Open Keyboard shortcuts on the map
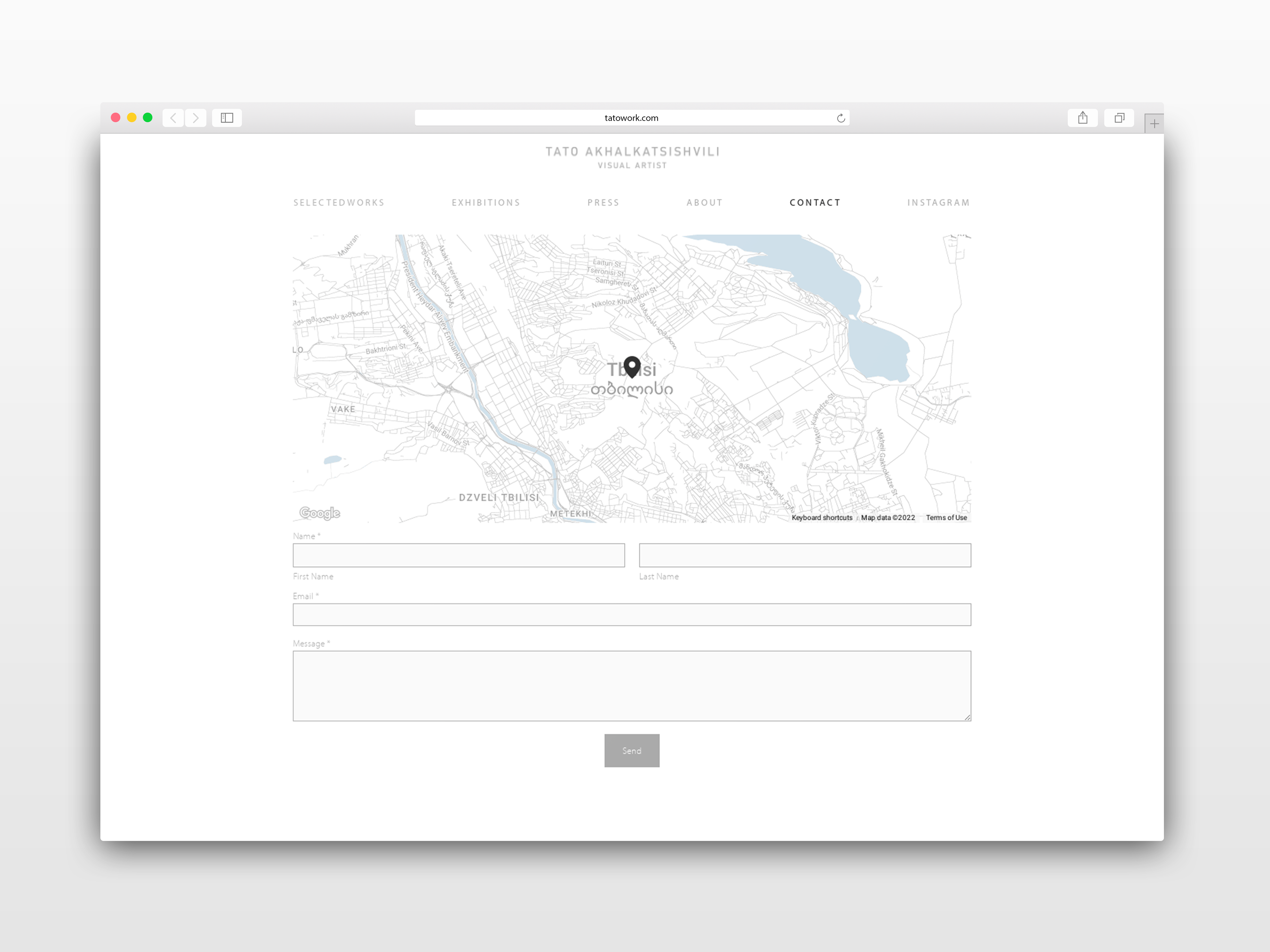1270x952 pixels. tap(822, 518)
